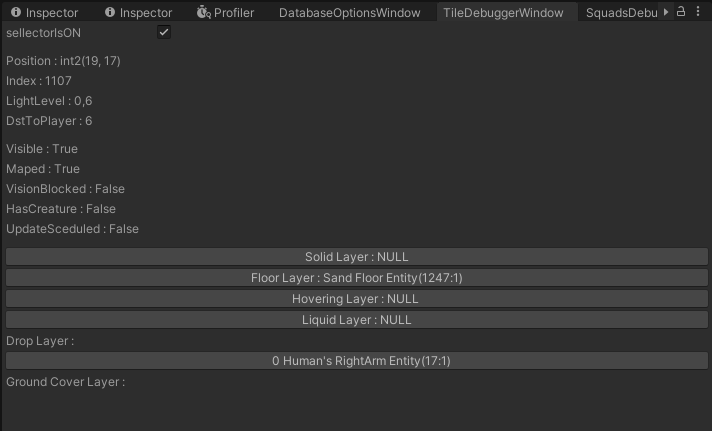This screenshot has height=431, width=712.
Task: Uncheck the sellectorIsON checkbox
Action: [164, 32]
